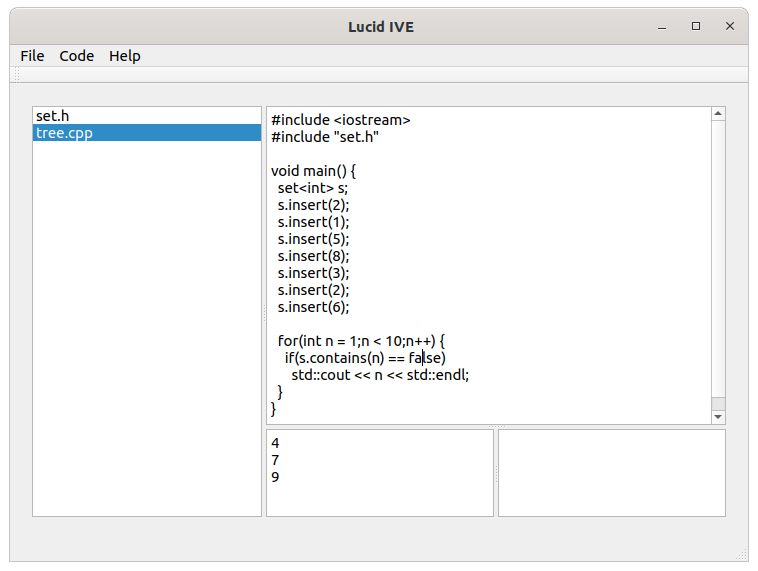This screenshot has width=758, height=571.
Task: Click the splitter handle below the code editor
Action: 496,427
